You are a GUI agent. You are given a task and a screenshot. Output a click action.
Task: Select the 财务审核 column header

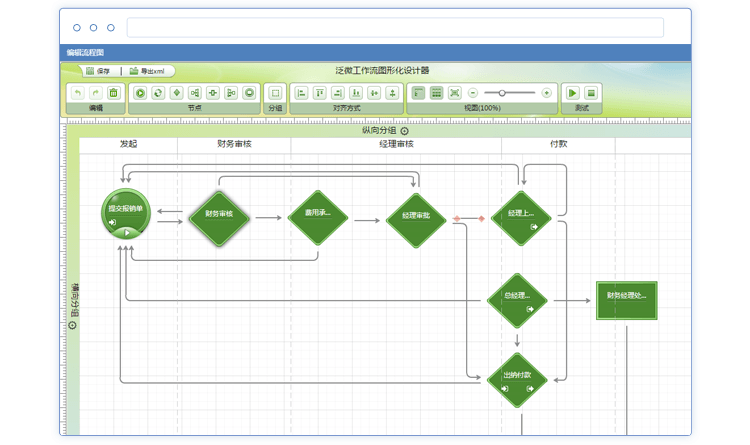[234, 144]
